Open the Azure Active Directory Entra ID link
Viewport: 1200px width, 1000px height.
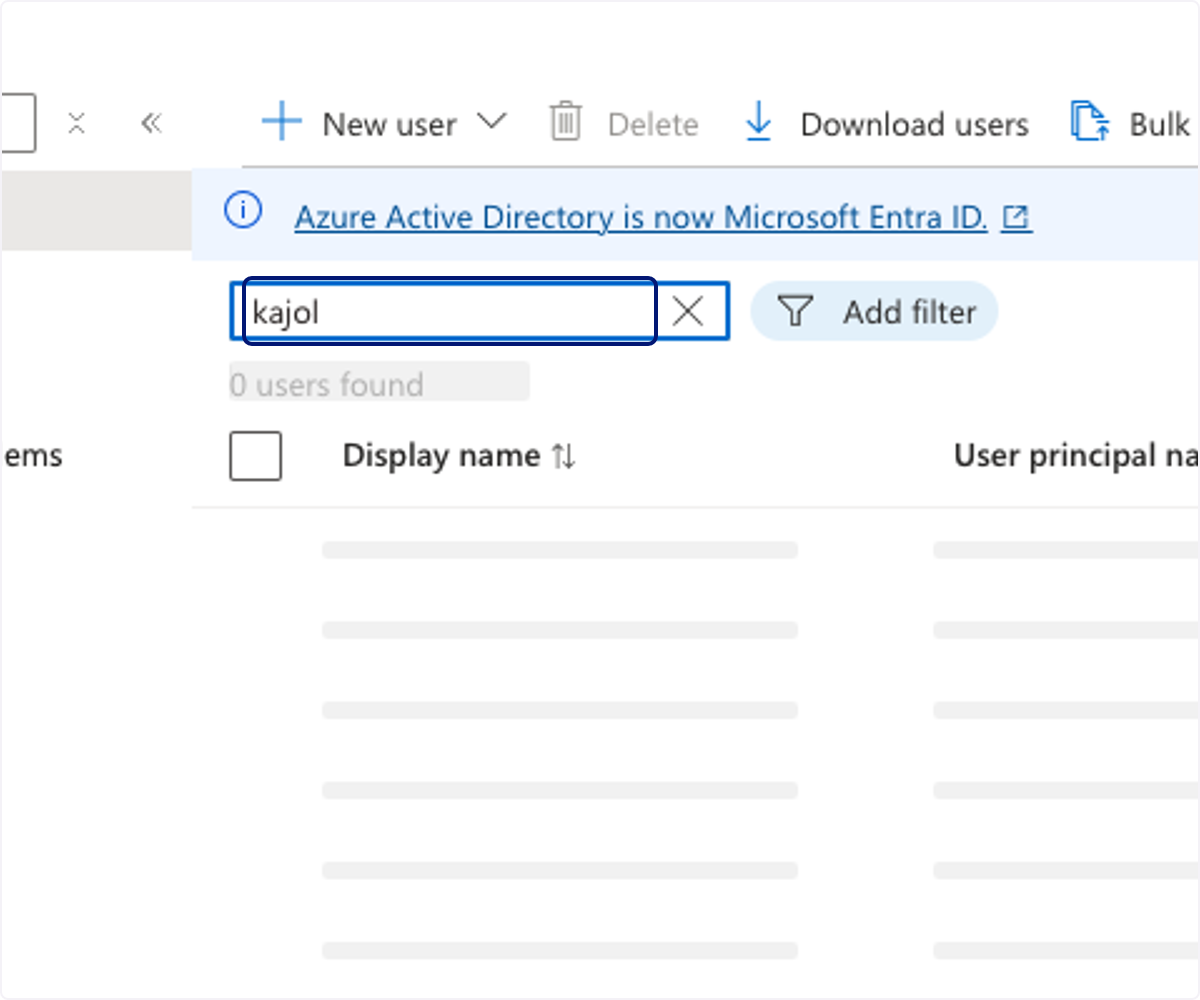point(641,217)
